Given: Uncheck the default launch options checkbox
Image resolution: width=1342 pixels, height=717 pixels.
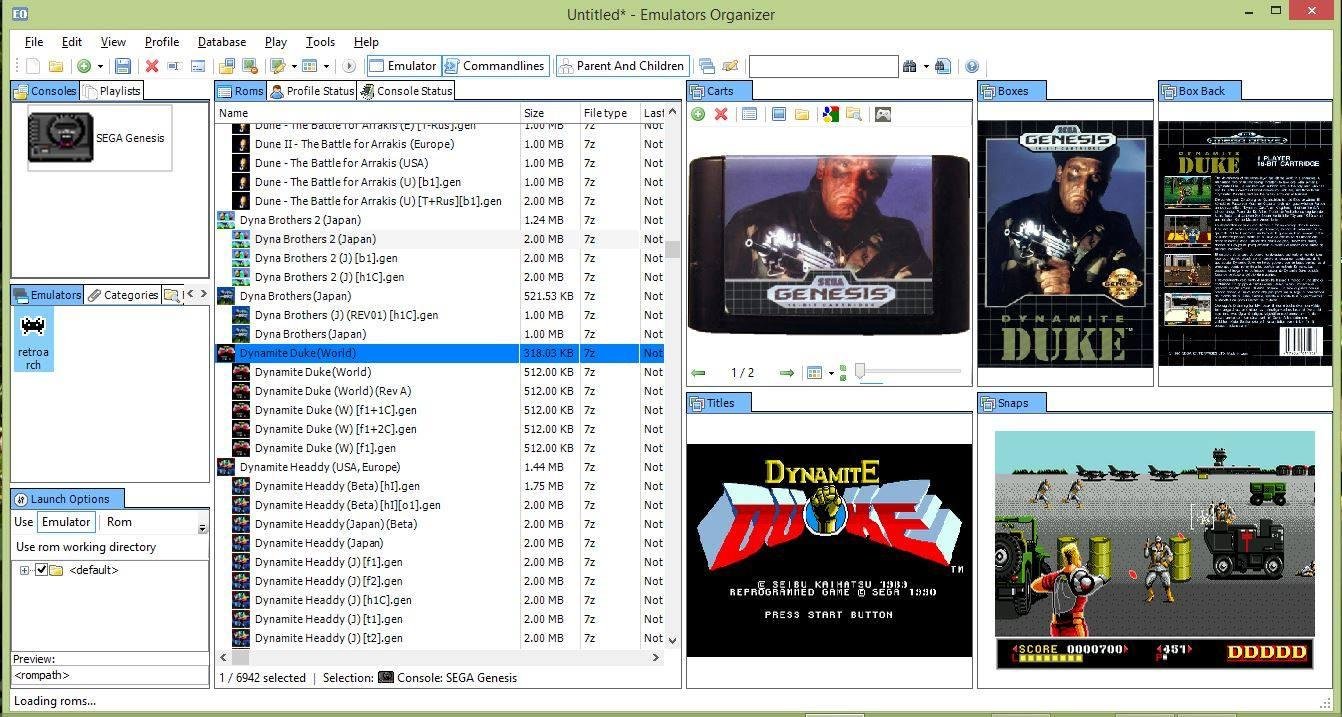Looking at the screenshot, I should coord(40,569).
